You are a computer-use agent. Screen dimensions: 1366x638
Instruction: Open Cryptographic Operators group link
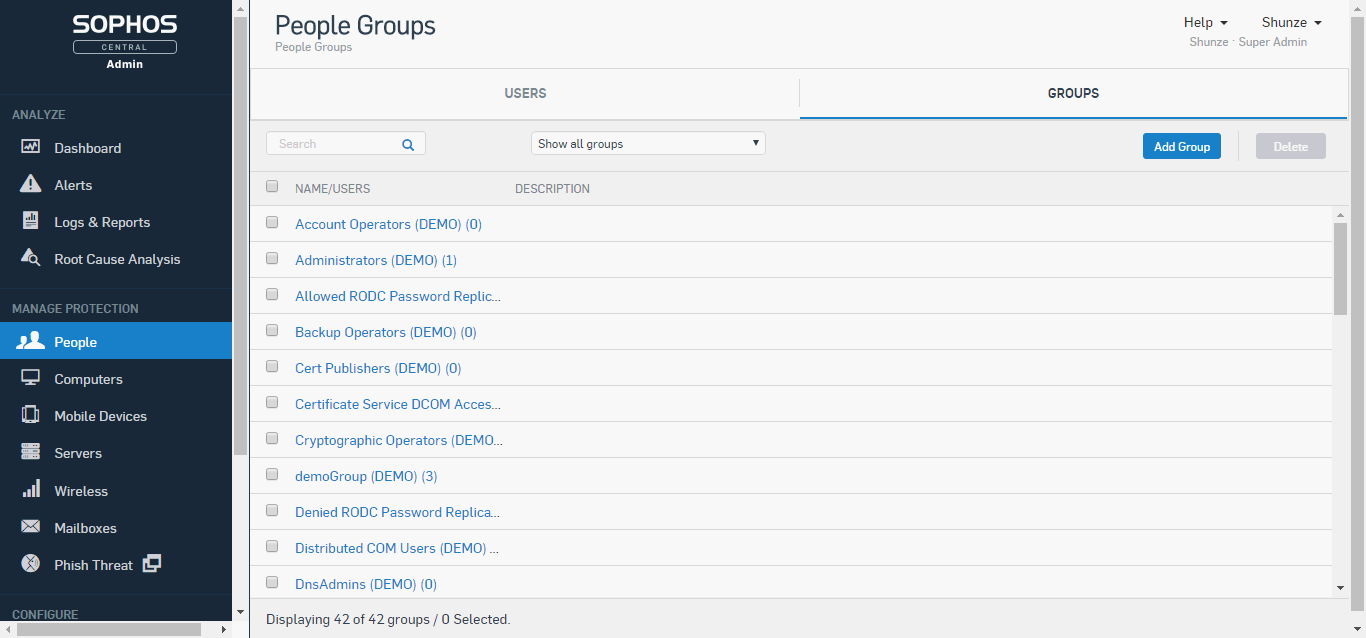pos(399,440)
